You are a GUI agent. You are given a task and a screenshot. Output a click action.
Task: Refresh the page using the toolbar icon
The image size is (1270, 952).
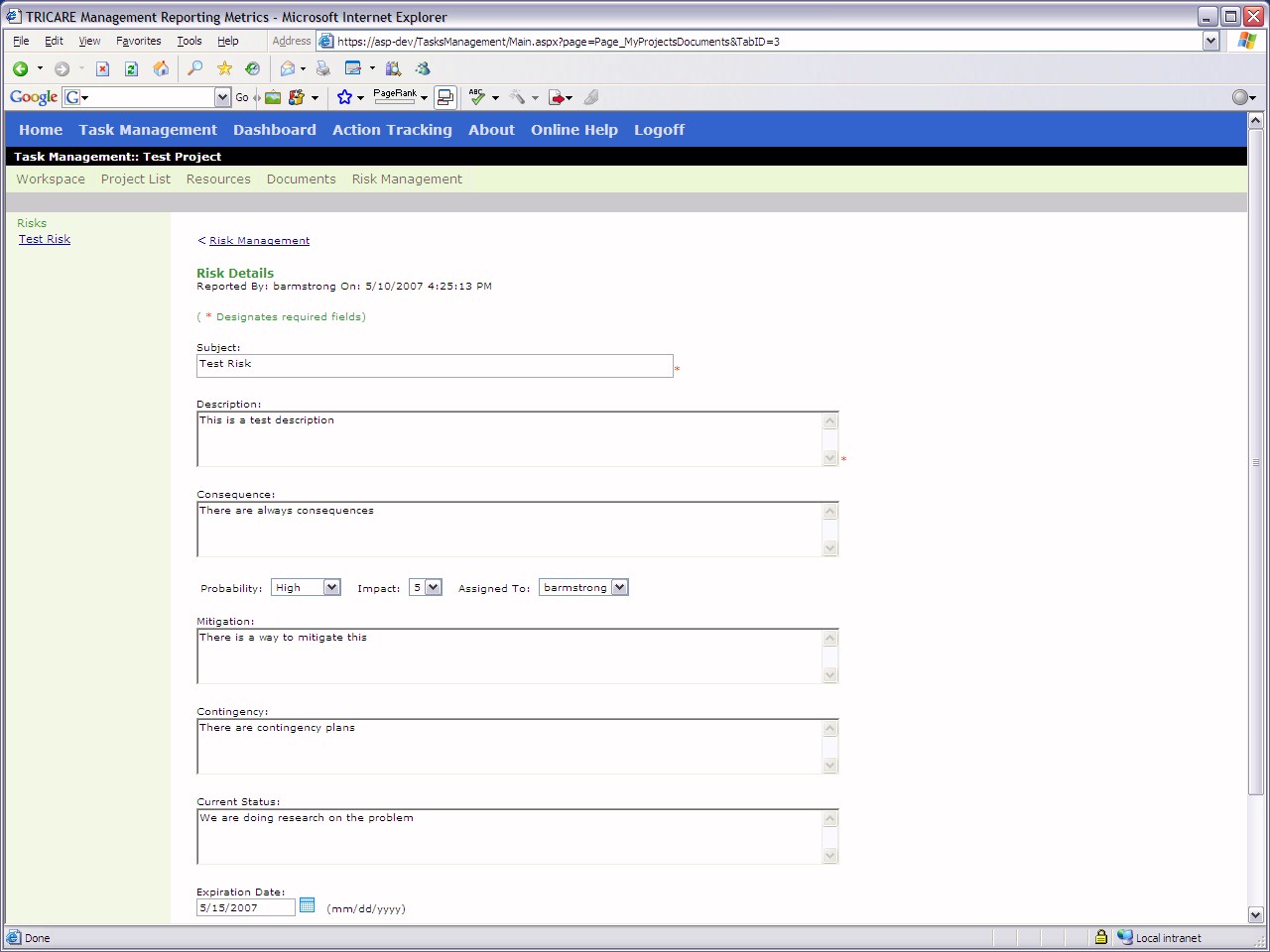pos(131,68)
